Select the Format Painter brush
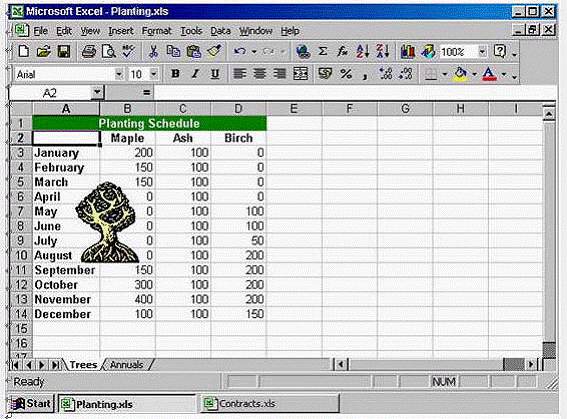The image size is (567, 419). (x=214, y=52)
